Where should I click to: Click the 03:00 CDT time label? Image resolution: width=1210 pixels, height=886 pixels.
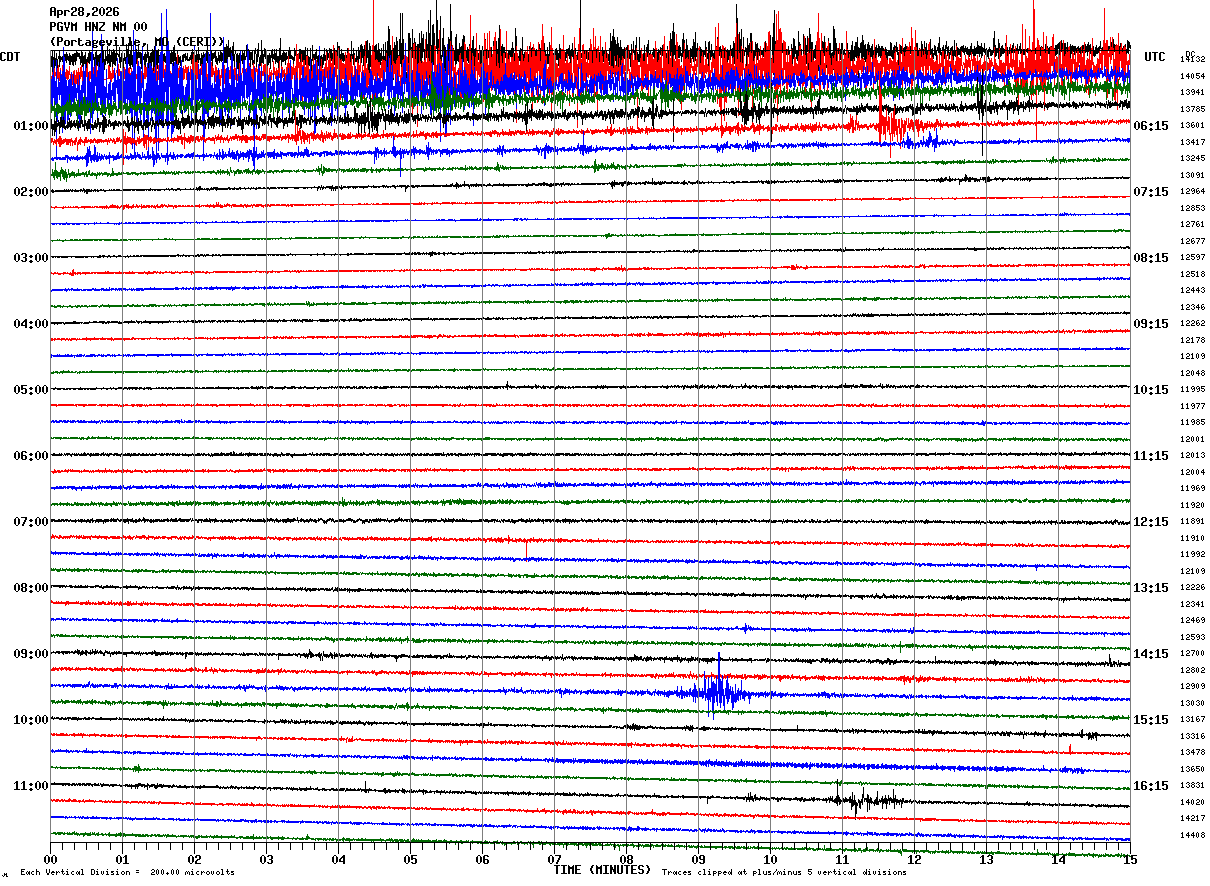(31, 258)
